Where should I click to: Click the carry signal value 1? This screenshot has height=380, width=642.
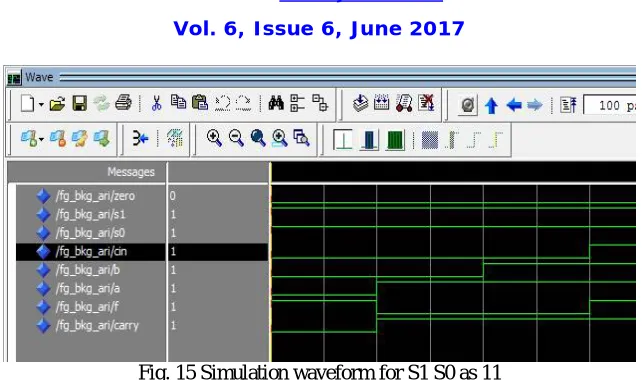coord(173,326)
